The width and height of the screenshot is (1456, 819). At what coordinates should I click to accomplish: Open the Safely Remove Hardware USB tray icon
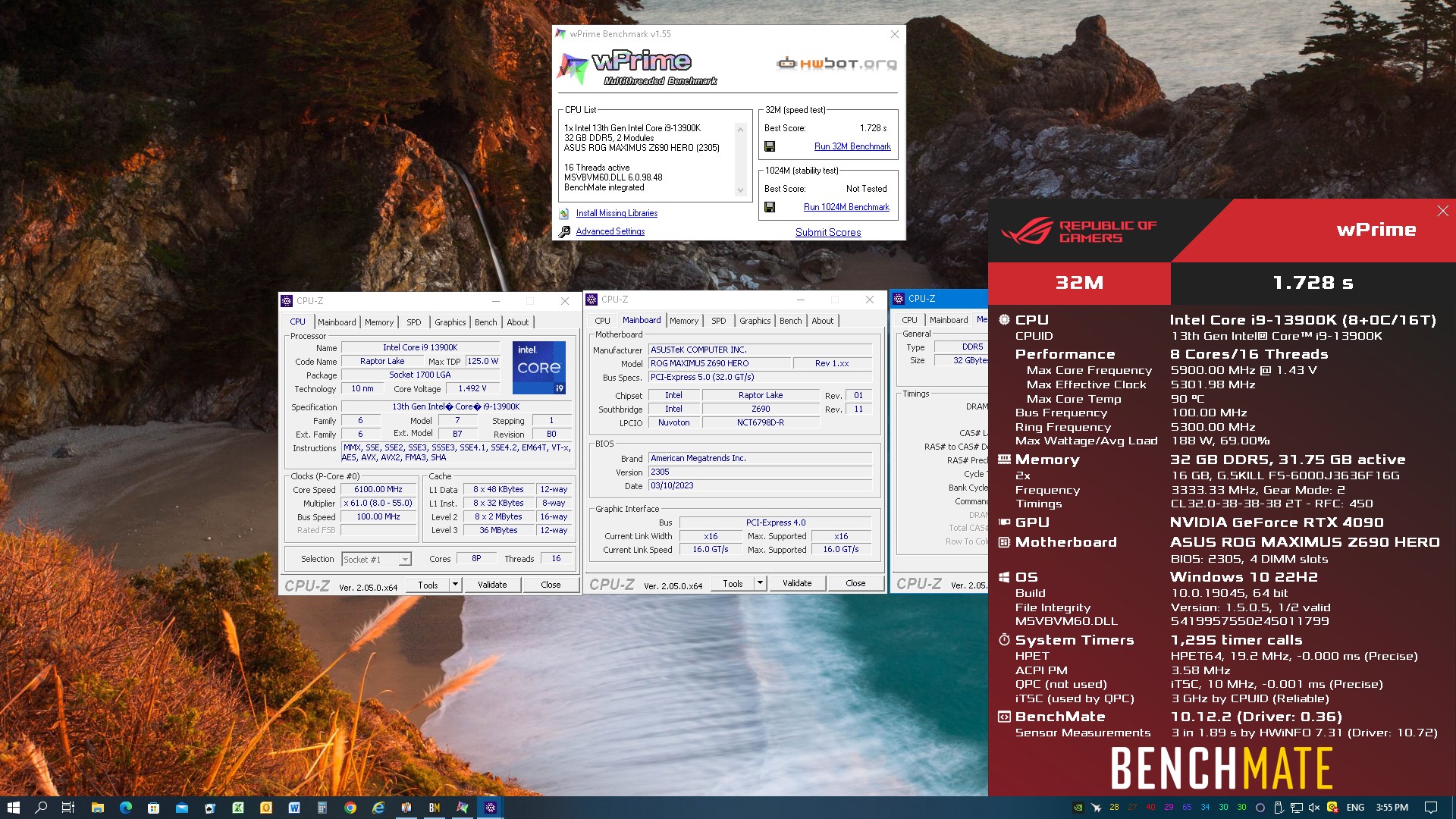point(1279,808)
